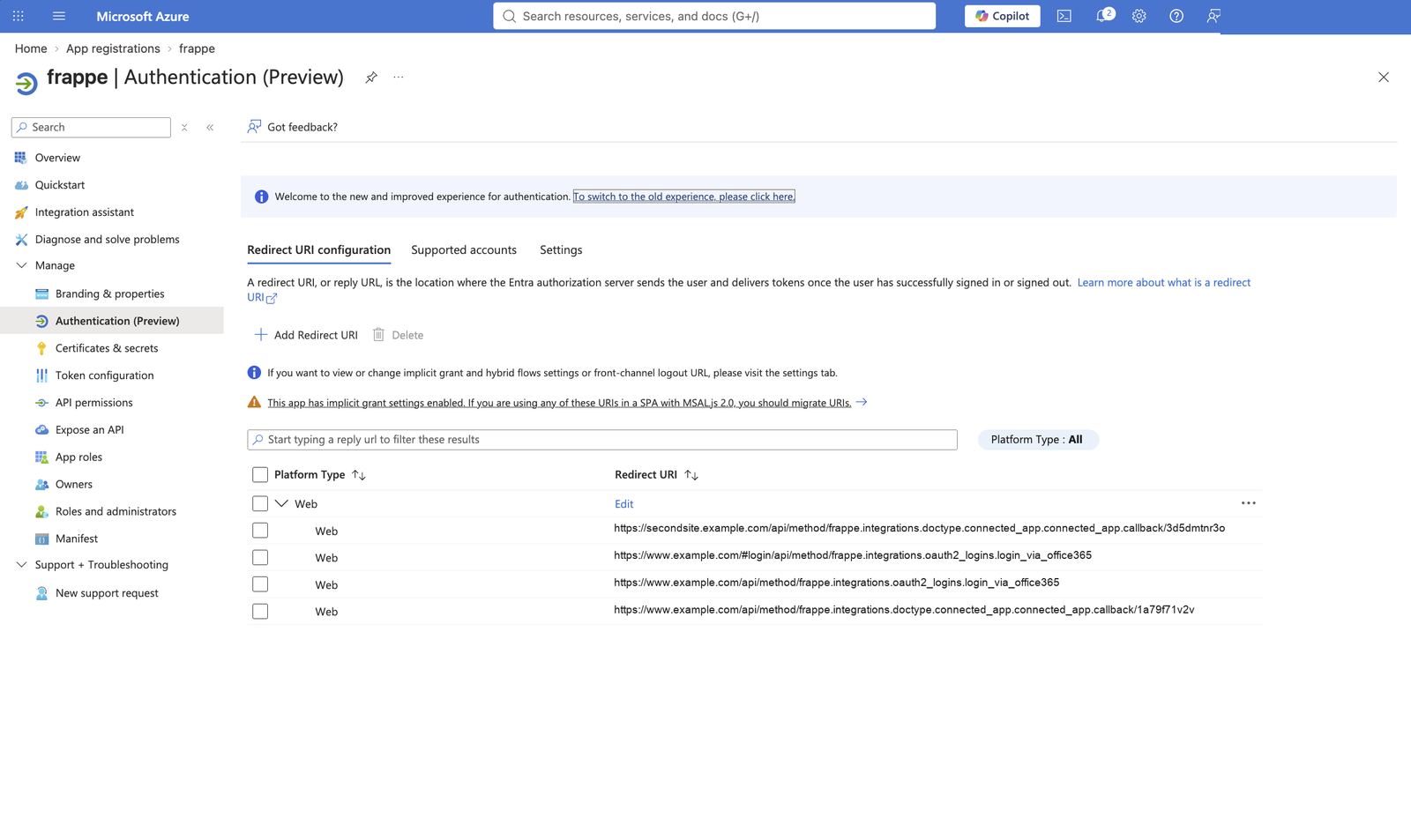Switch to the old experience link
Viewport: 1411px width, 840px height.
point(683,197)
